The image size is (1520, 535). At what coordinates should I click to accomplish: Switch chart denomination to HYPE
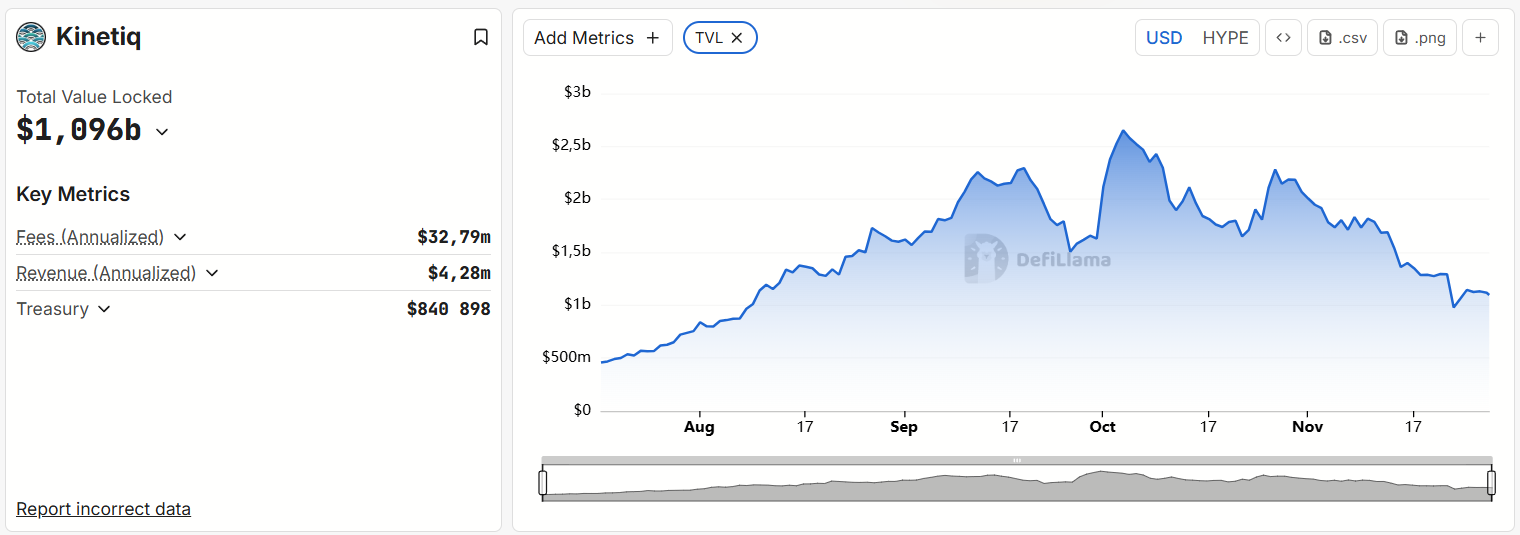click(1225, 38)
